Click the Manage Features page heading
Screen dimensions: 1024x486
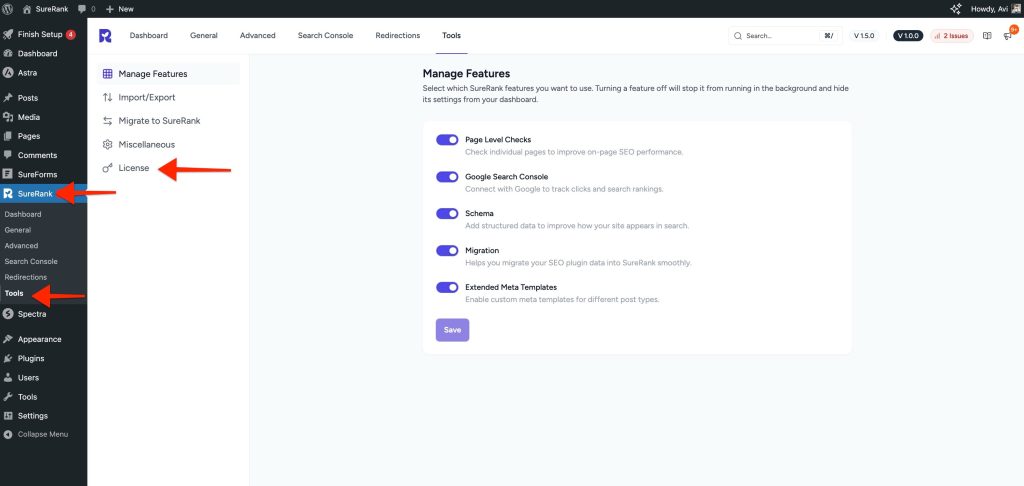click(466, 74)
